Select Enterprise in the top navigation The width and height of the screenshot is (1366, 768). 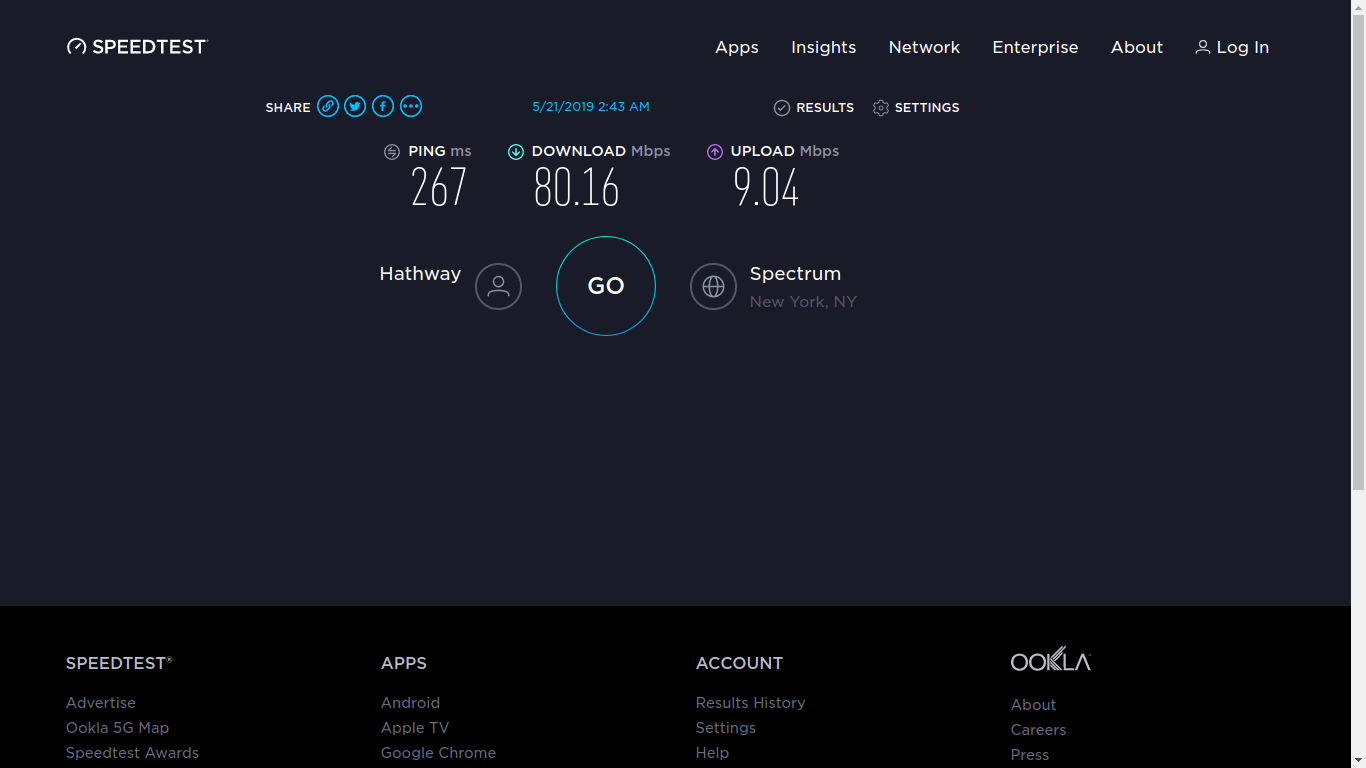[x=1035, y=47]
